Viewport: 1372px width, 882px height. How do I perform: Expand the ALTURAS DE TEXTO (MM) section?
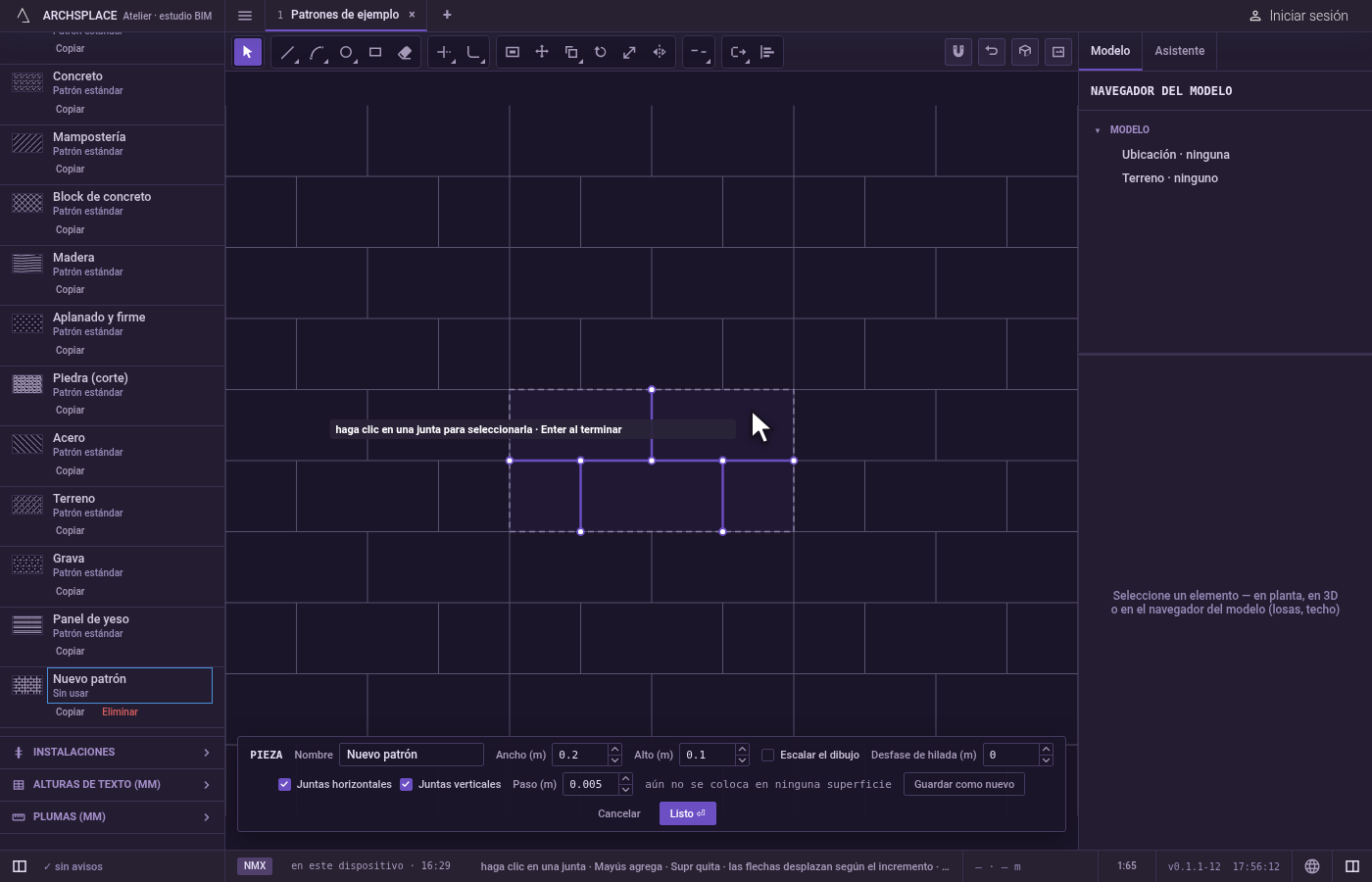(x=112, y=784)
